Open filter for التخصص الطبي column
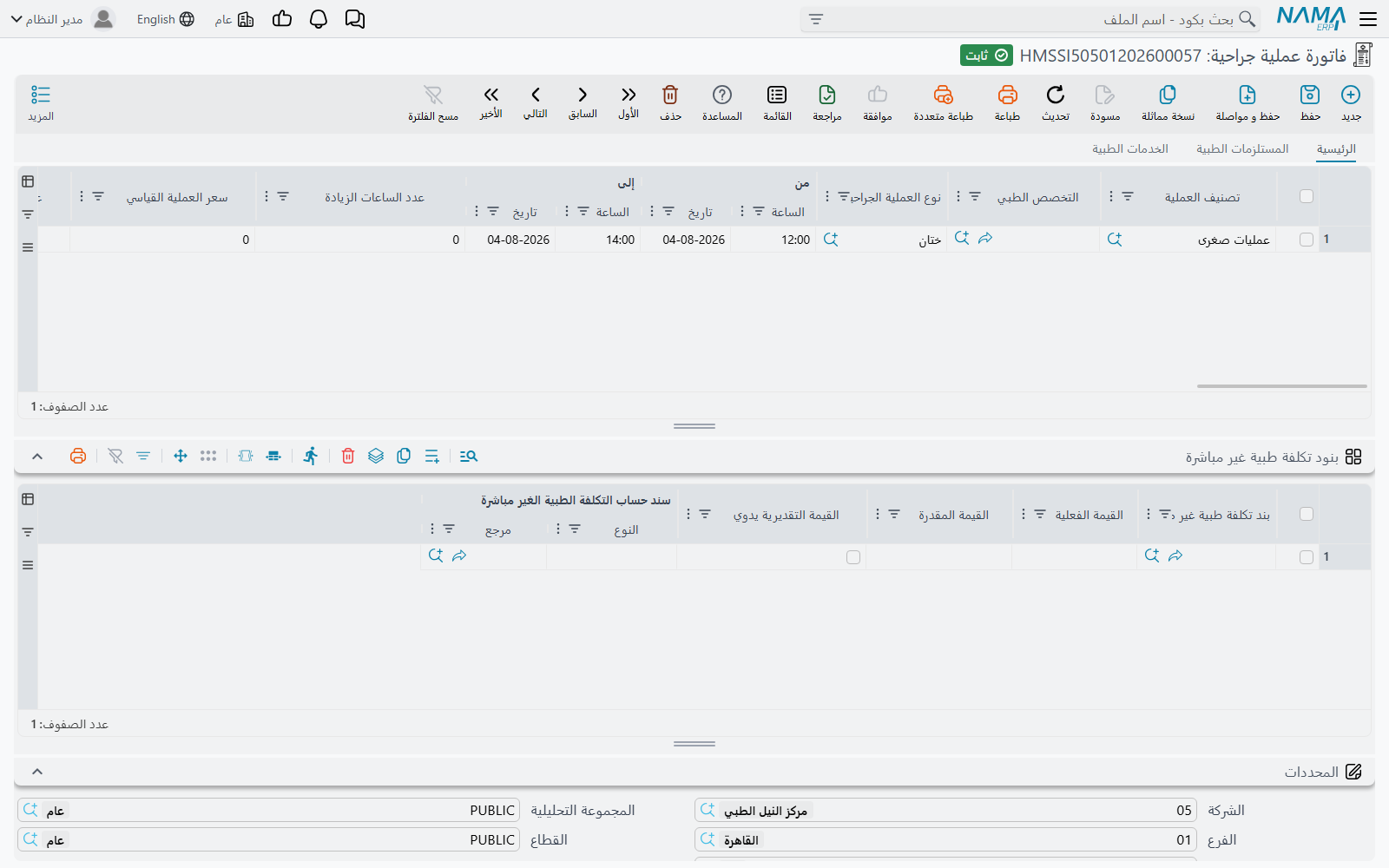 [975, 197]
